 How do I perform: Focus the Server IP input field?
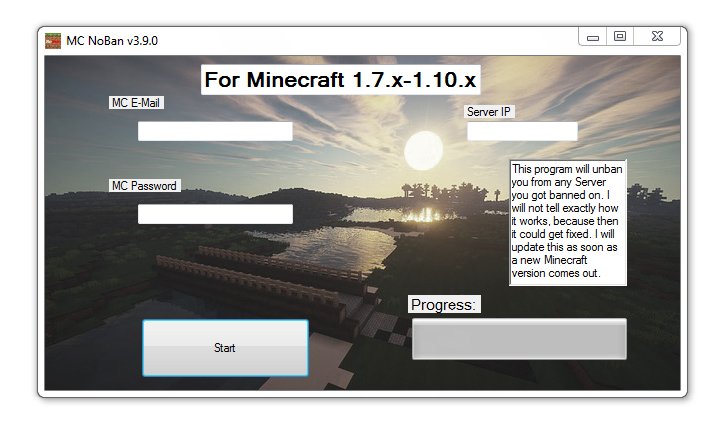pos(522,131)
